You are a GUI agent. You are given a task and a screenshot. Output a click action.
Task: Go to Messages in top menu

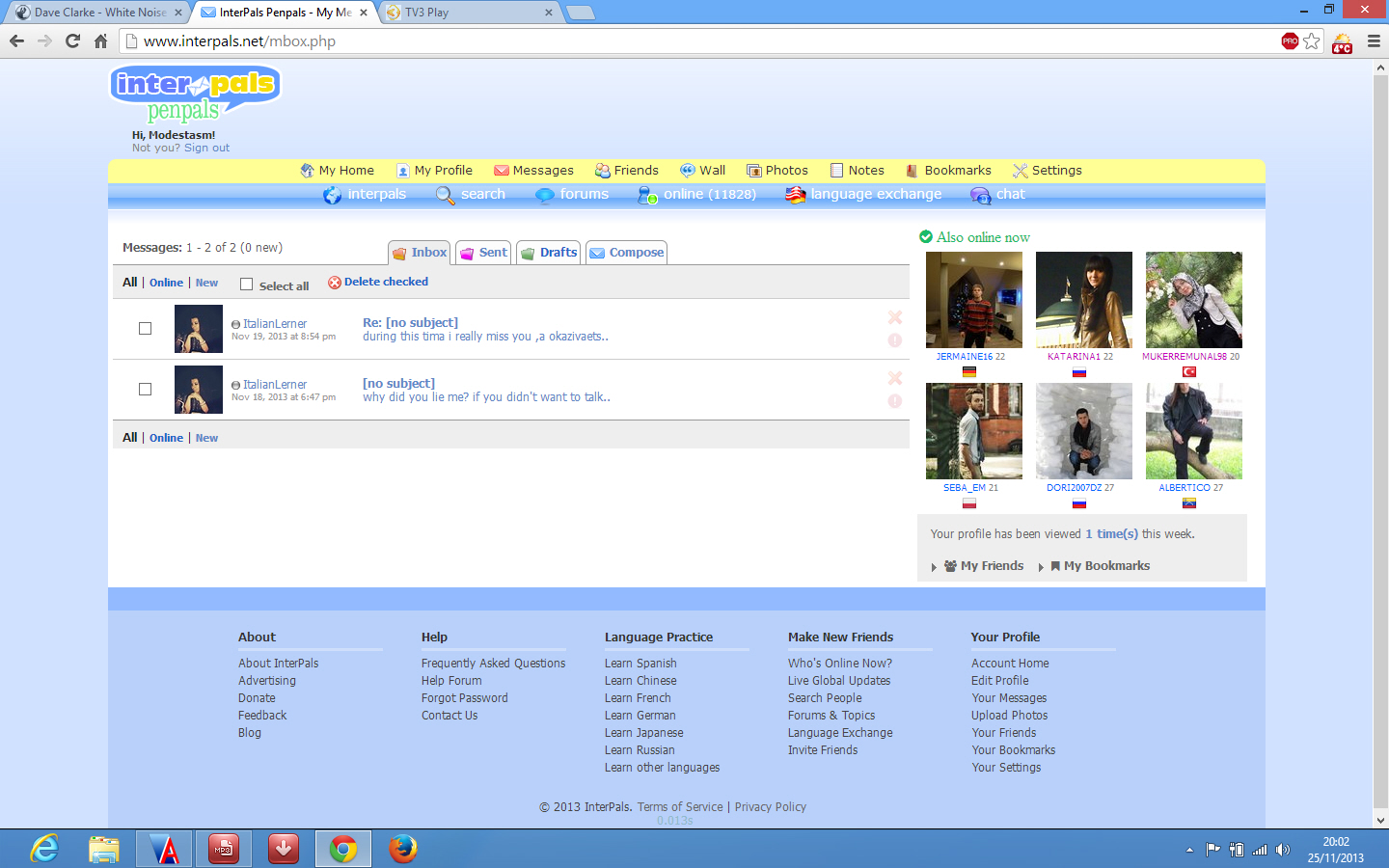click(533, 171)
